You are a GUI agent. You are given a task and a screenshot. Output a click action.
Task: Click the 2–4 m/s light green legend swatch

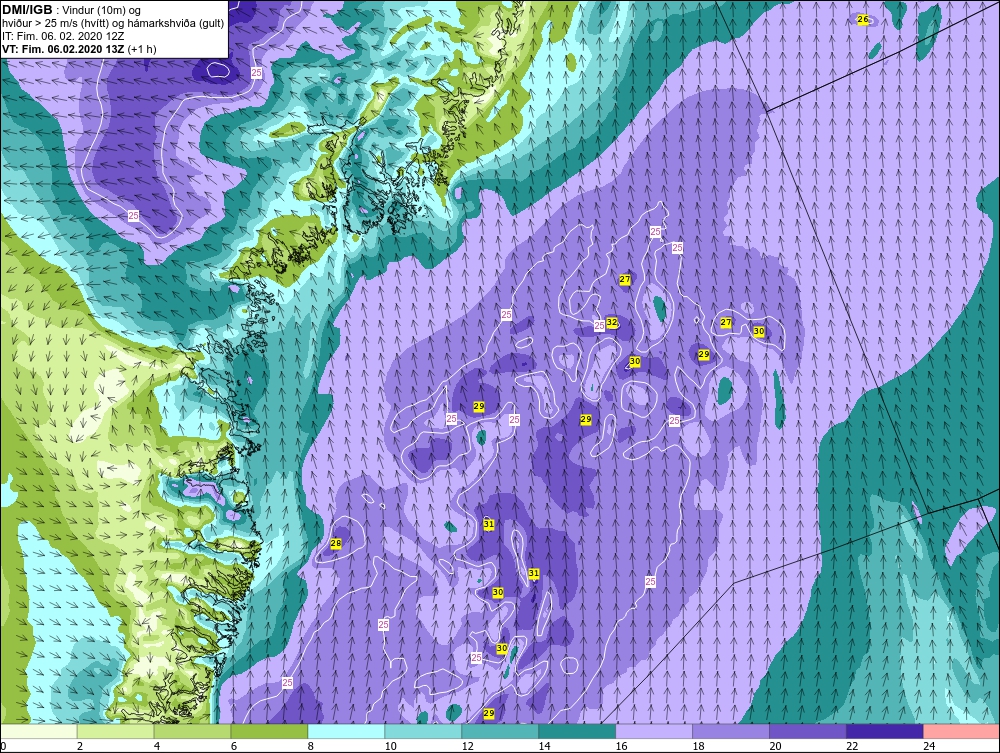tap(115, 731)
